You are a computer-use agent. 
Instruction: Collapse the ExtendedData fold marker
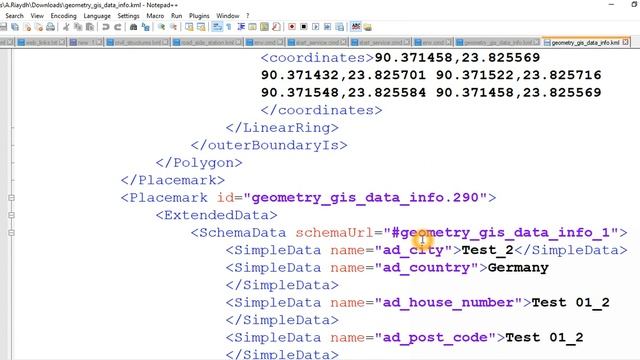[11, 216]
